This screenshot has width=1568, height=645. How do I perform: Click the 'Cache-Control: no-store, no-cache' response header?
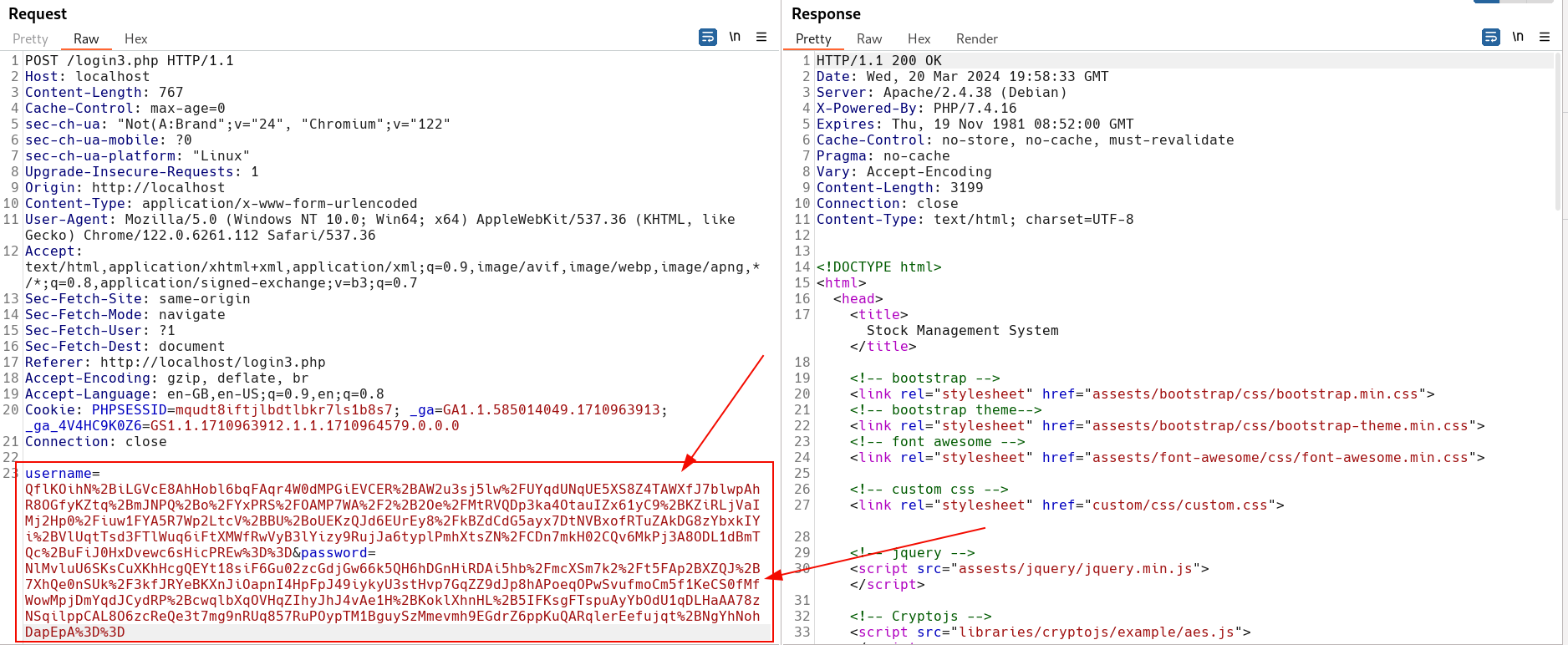(1026, 140)
